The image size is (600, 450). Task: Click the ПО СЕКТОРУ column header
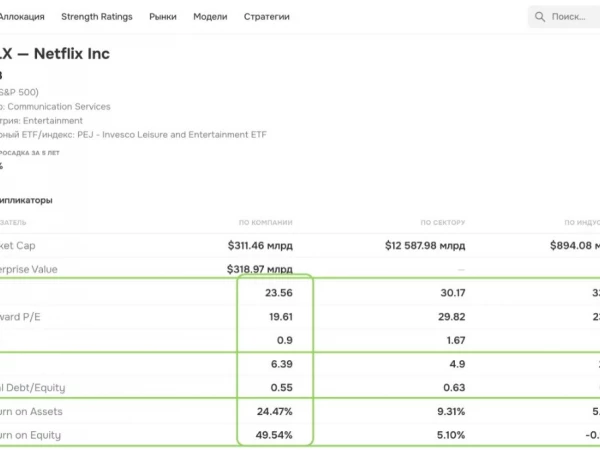(443, 222)
